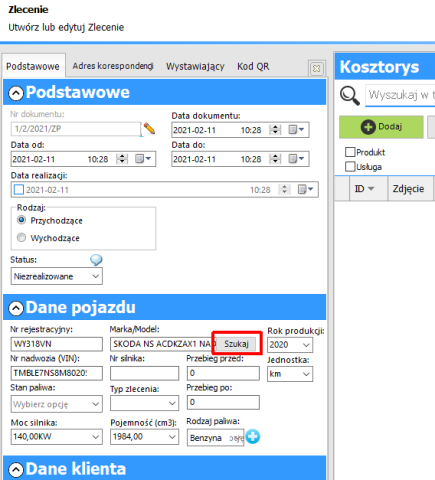Collapse the Dane pojazdu section
This screenshot has width=435, height=480.
tap(16, 308)
